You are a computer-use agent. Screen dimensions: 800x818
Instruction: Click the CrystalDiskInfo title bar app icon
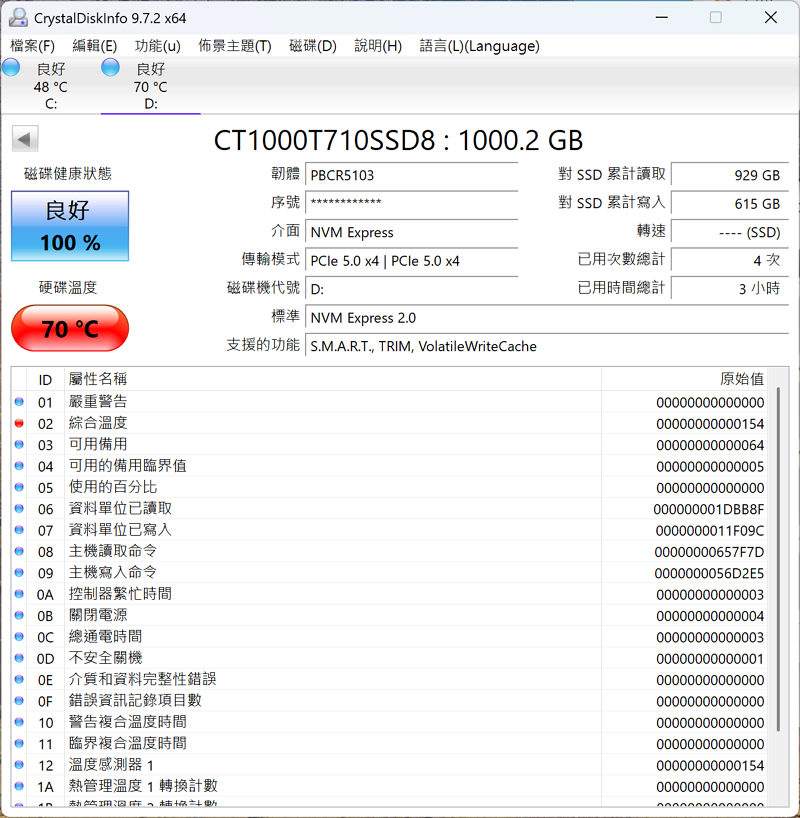(18, 18)
